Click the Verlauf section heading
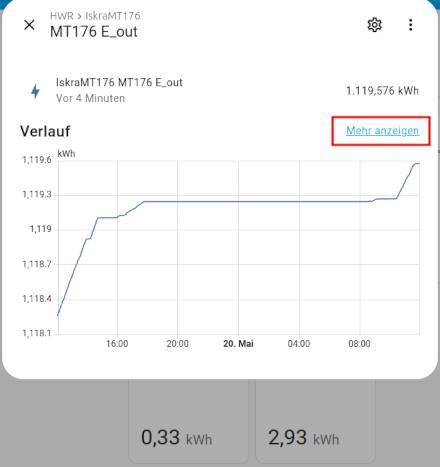 coord(45,131)
